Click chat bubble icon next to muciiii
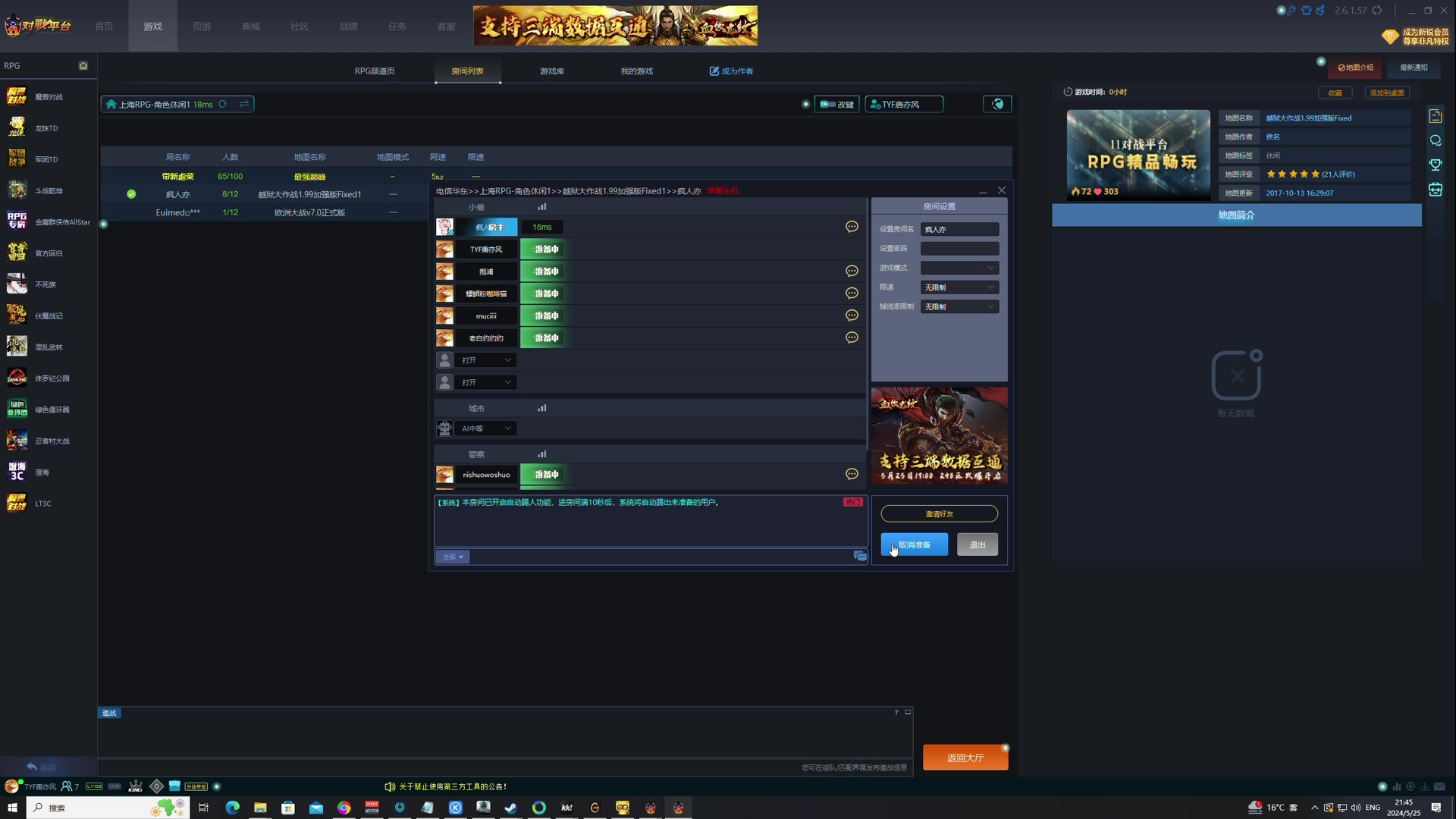This screenshot has height=819, width=1456. point(852,315)
